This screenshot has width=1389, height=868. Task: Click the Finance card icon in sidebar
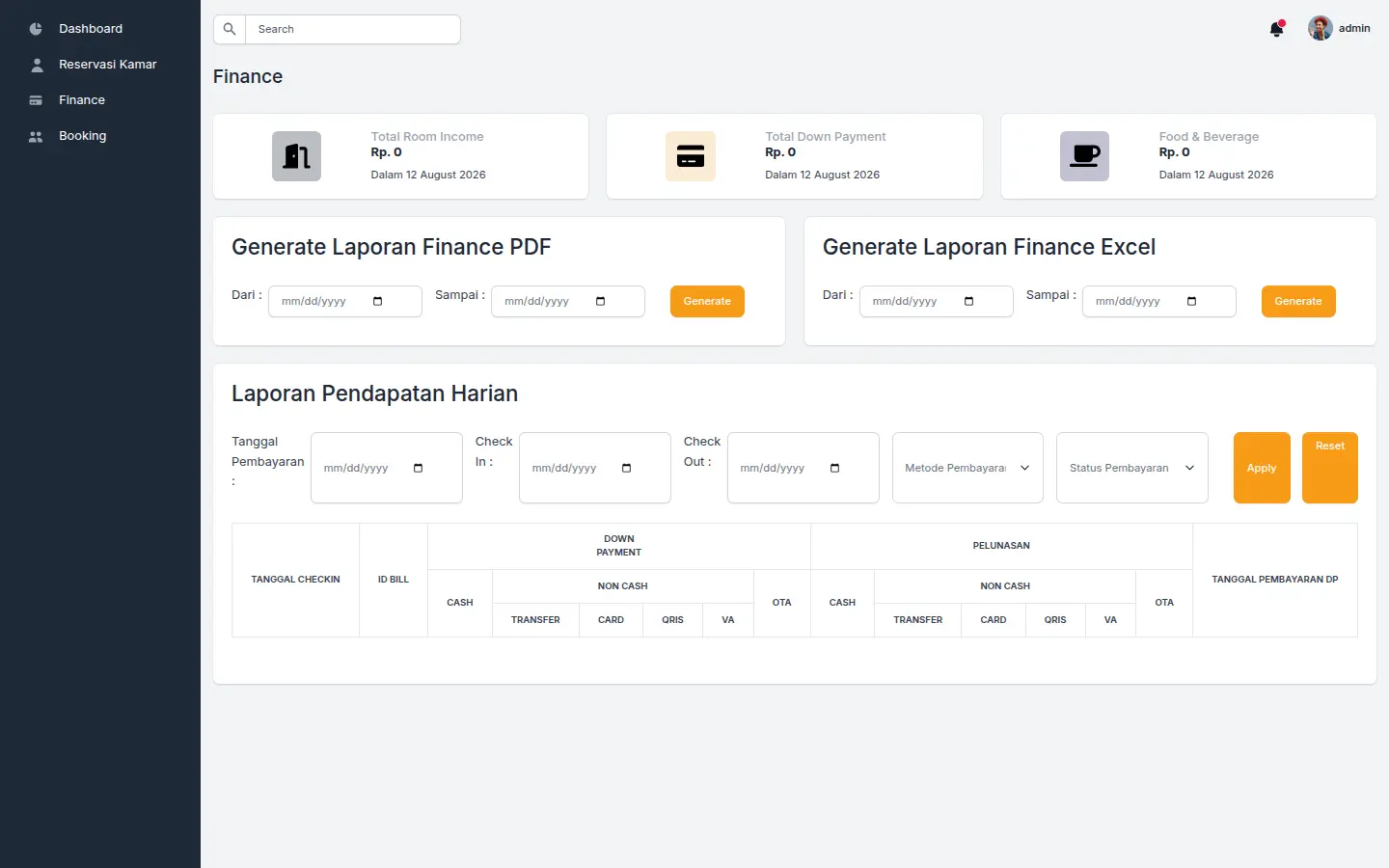[36, 100]
